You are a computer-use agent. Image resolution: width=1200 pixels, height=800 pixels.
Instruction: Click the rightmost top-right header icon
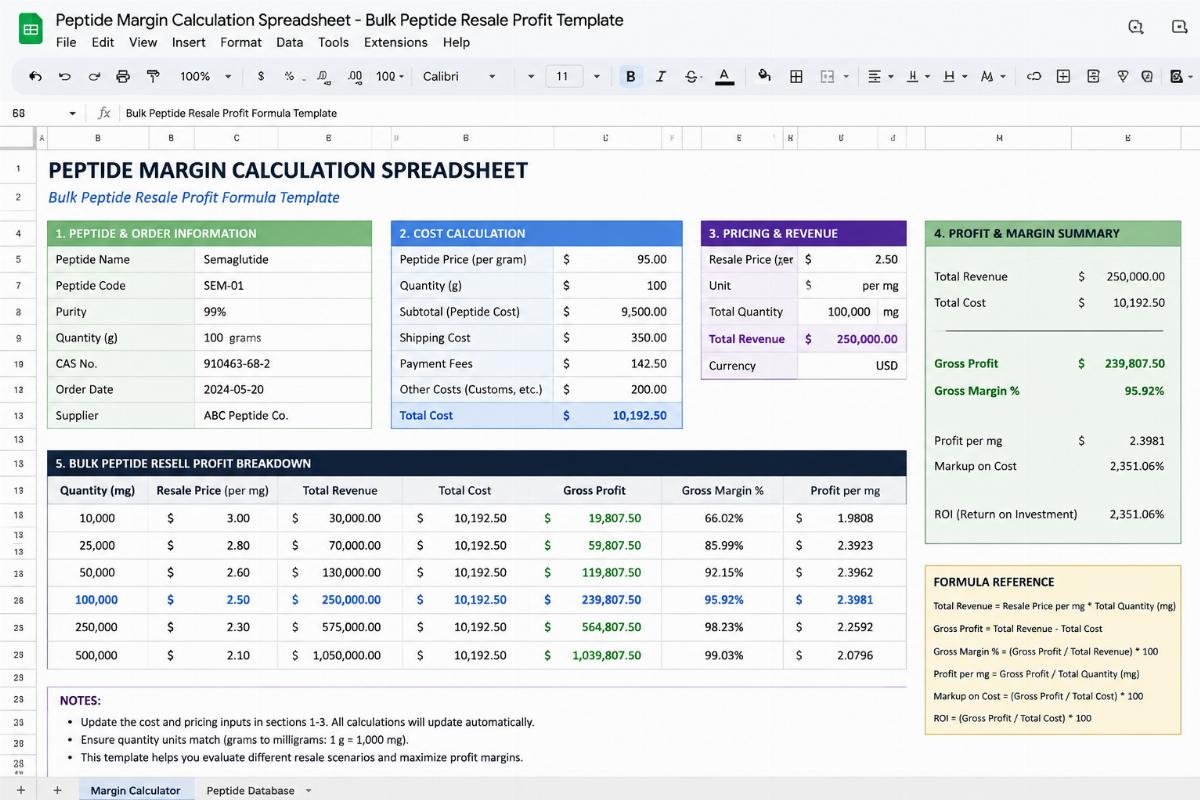pyautogui.click(x=1180, y=27)
